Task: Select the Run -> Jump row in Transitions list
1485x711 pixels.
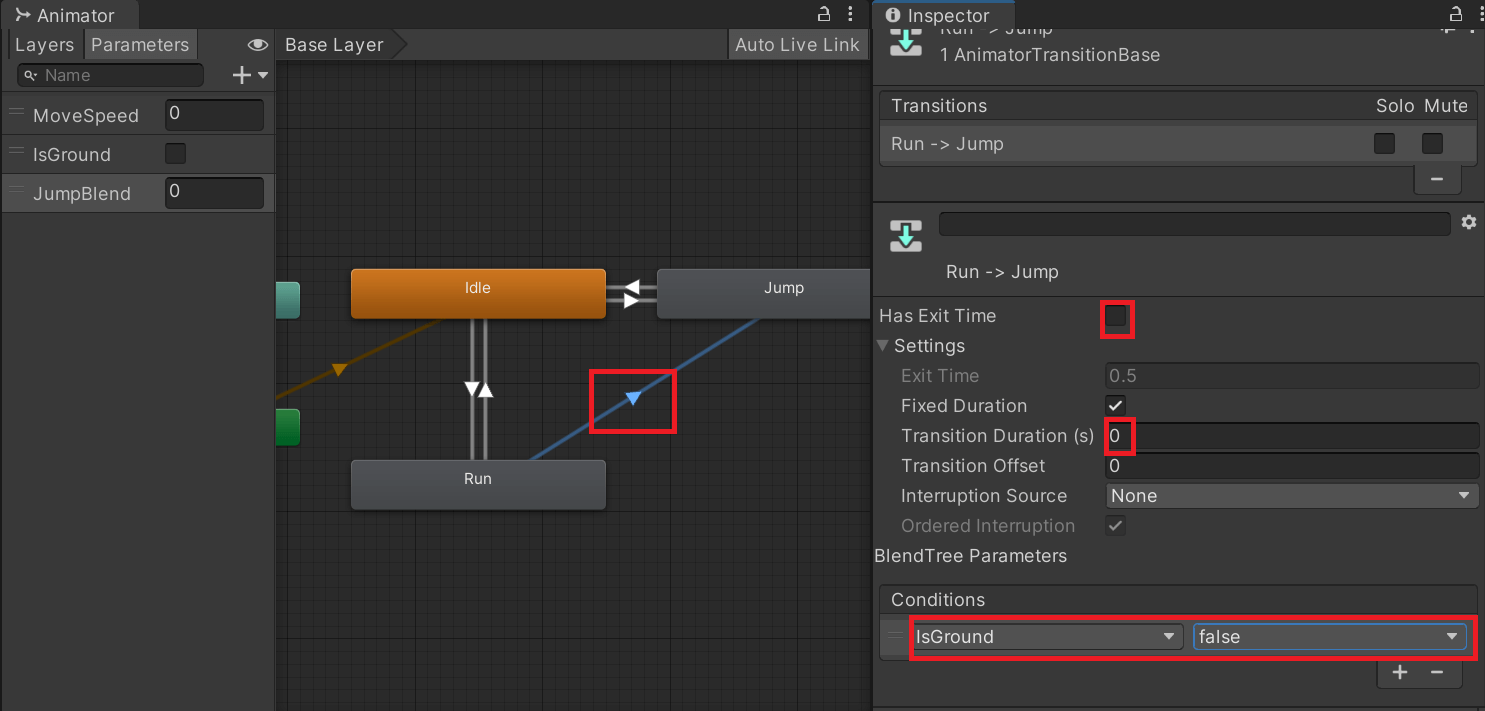Action: pos(1178,144)
